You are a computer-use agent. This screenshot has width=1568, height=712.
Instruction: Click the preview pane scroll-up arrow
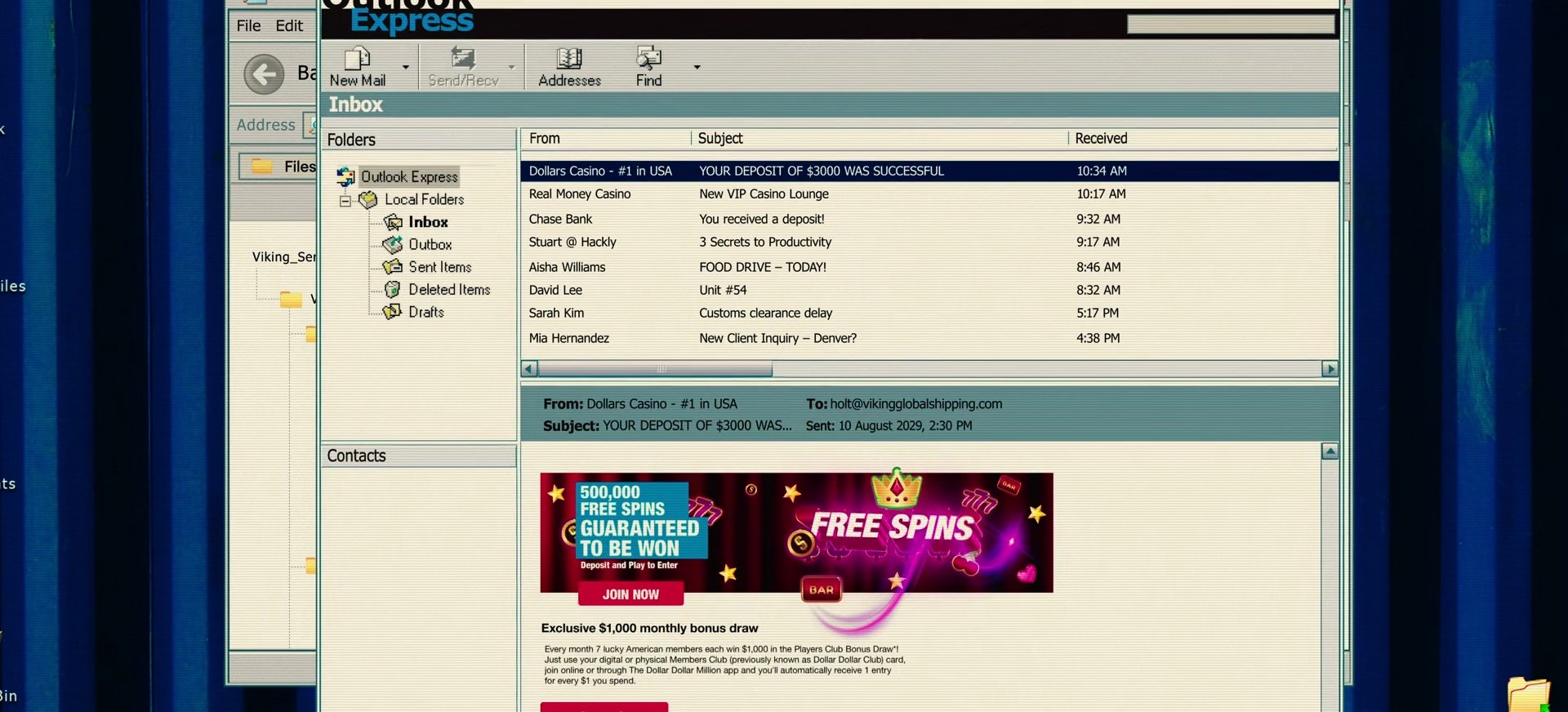1330,452
